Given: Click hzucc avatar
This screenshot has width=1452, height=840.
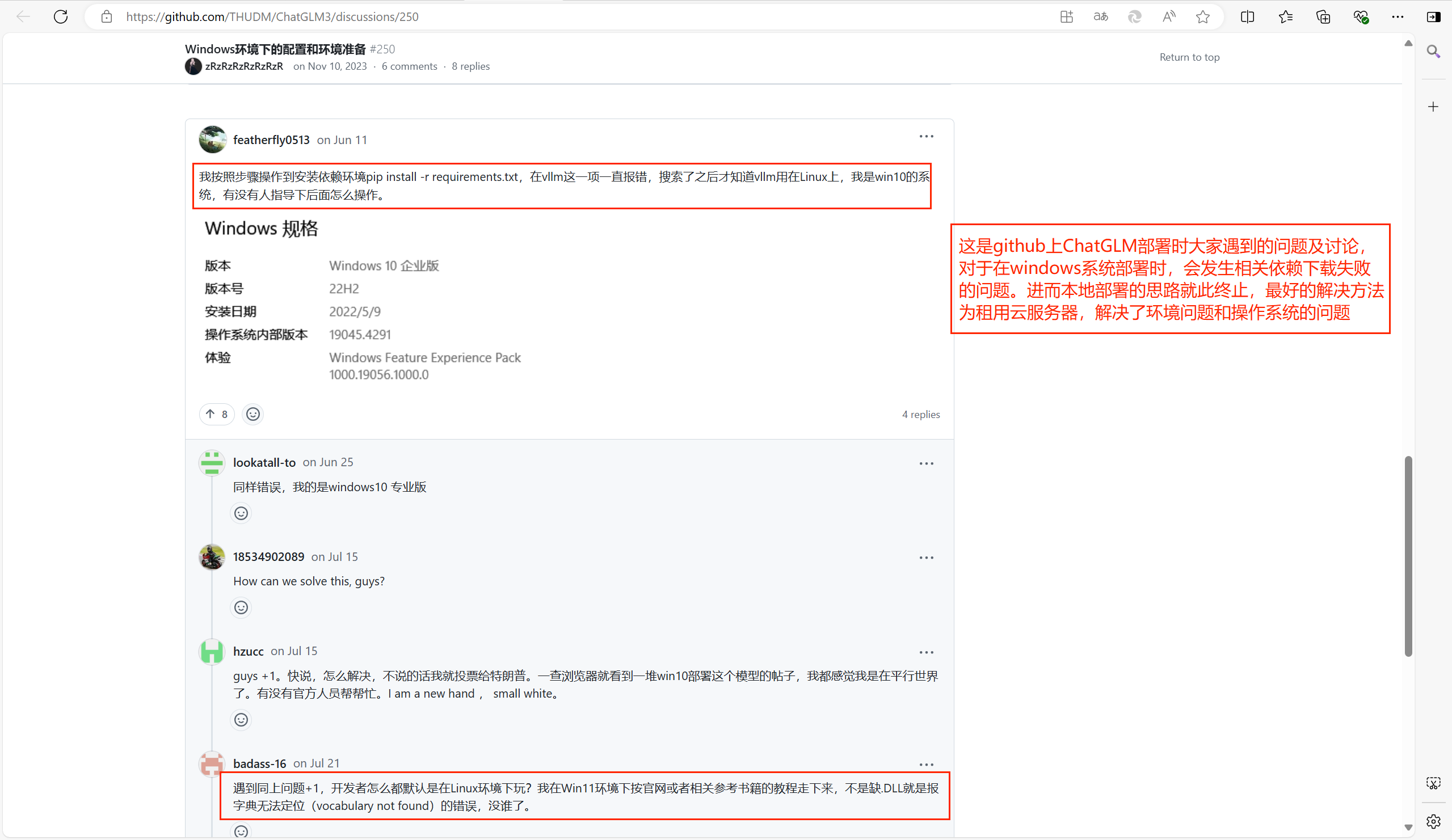Looking at the screenshot, I should point(212,652).
